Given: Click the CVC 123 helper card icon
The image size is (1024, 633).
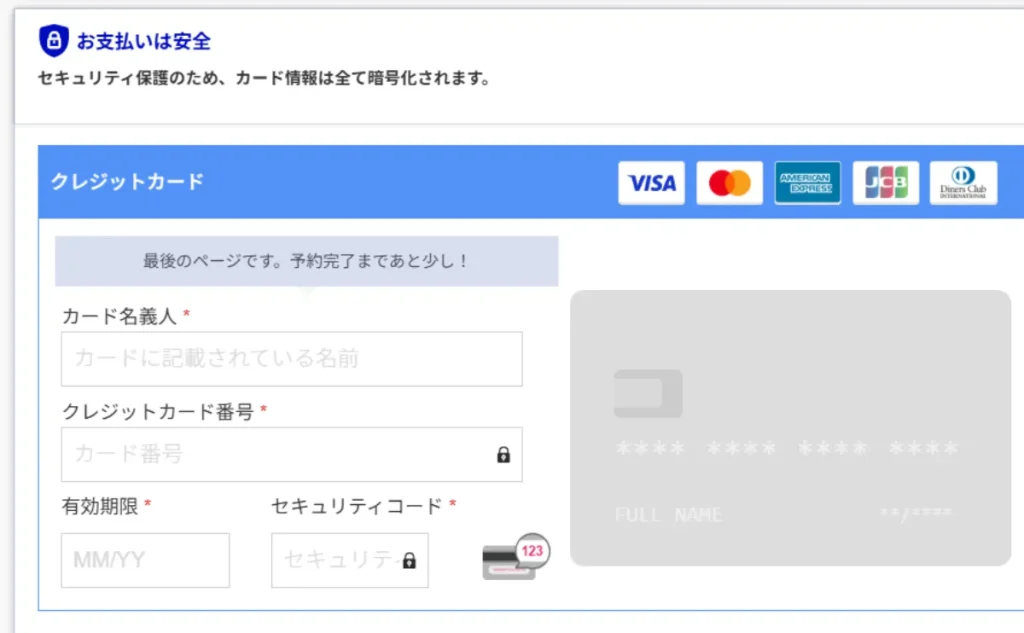Looking at the screenshot, I should point(513,556).
